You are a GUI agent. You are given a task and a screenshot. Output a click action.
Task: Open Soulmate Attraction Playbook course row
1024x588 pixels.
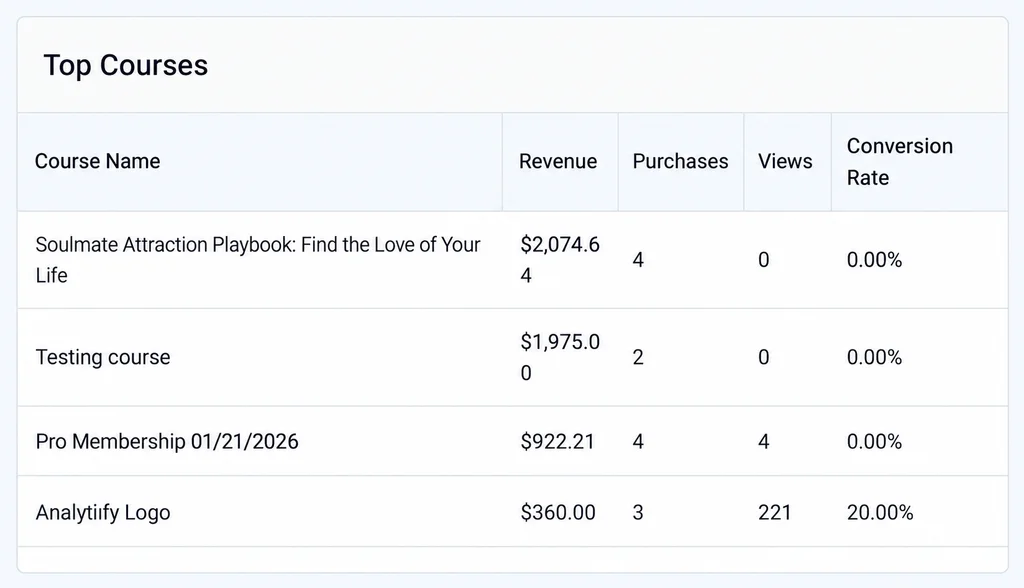click(513, 260)
